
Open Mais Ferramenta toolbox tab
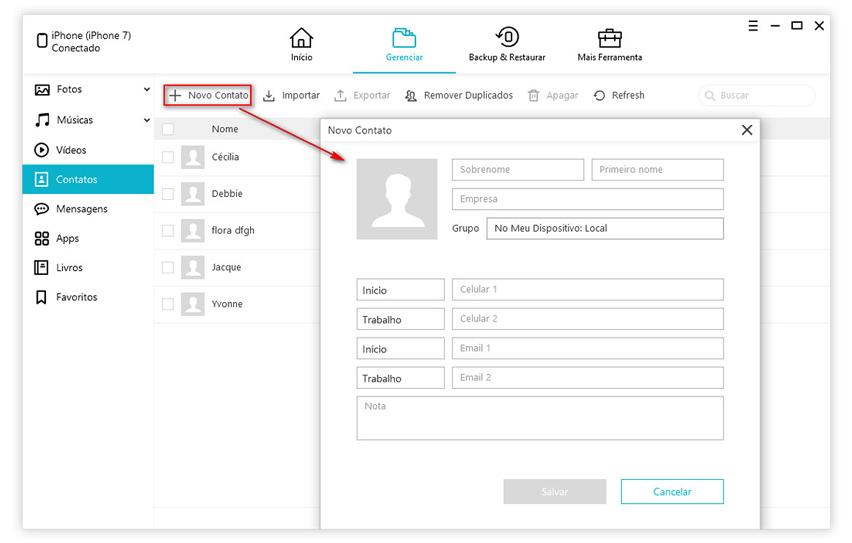coord(609,45)
